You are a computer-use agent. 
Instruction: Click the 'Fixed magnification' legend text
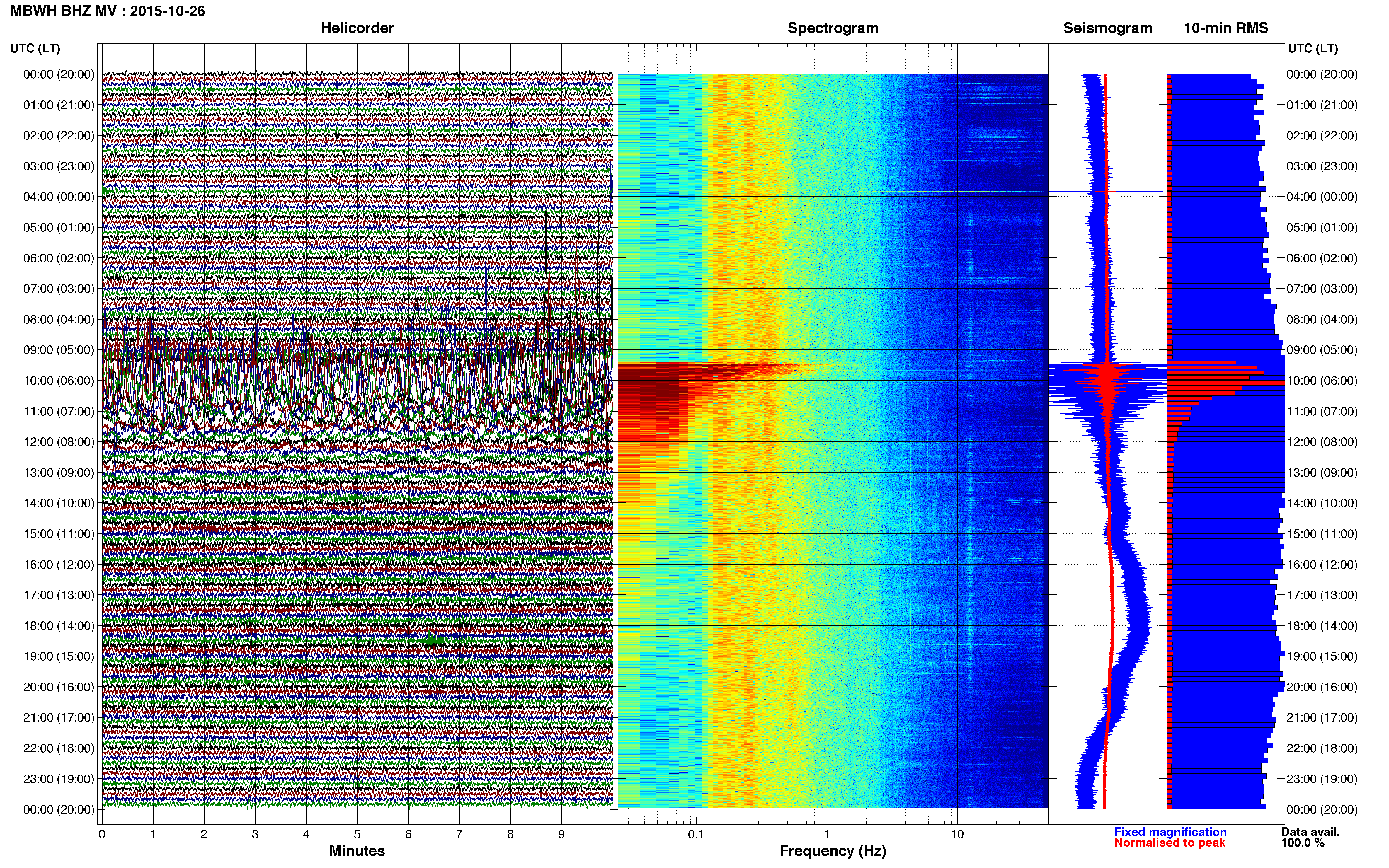[x=1170, y=832]
